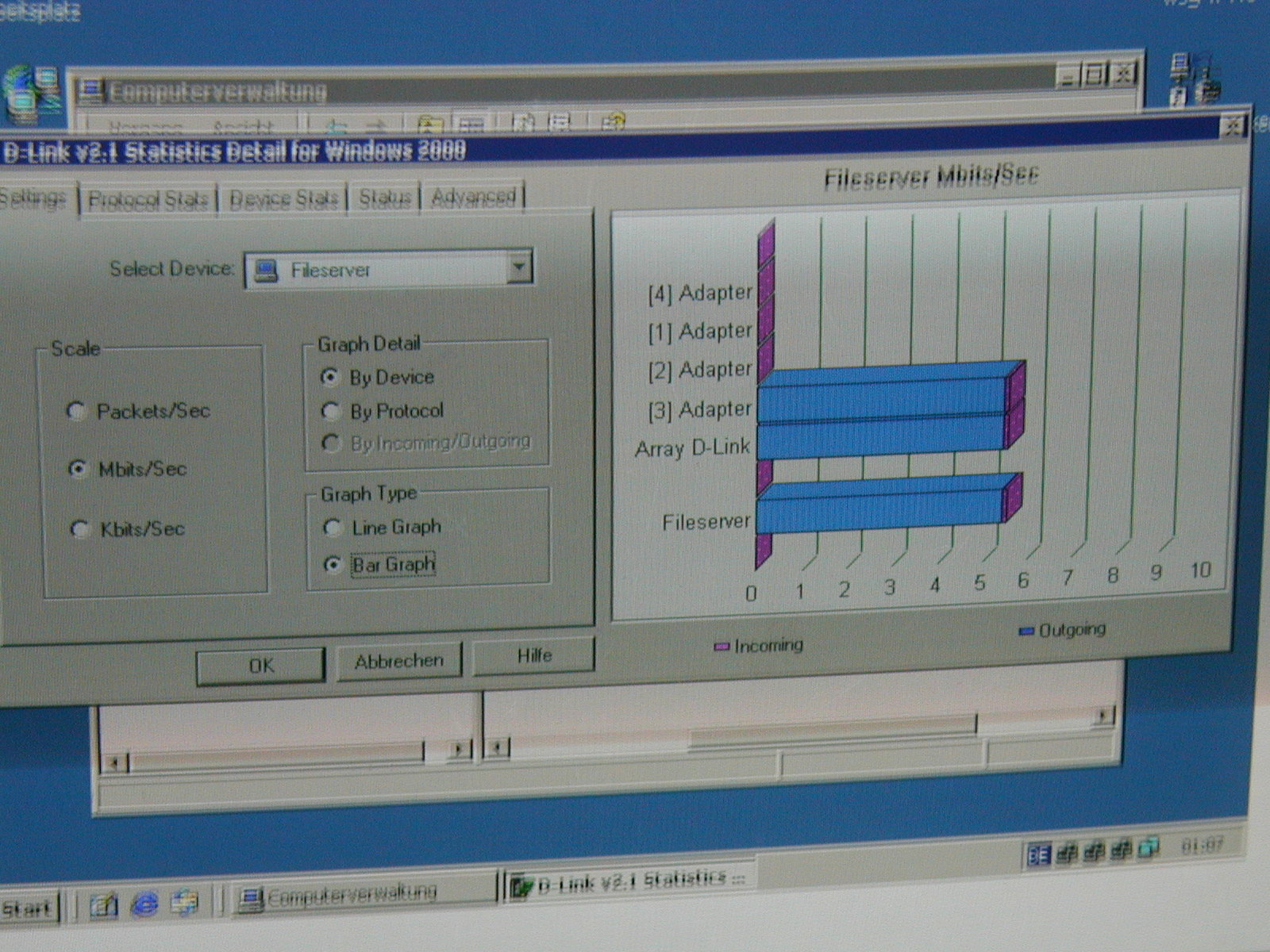Select the Mbits/Sec scale option
The height and width of the screenshot is (952, 1270).
[127, 469]
